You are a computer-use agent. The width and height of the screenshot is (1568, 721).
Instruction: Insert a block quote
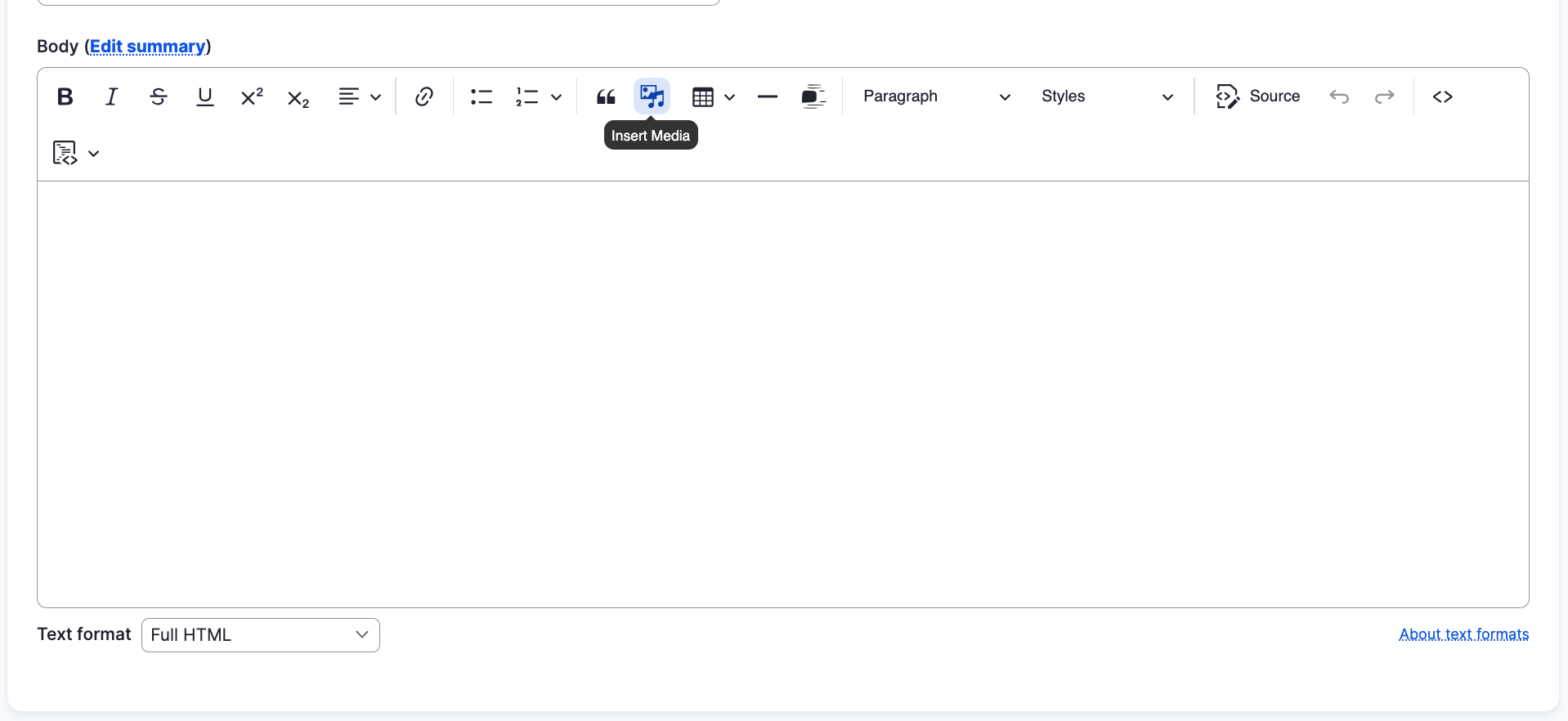click(606, 96)
